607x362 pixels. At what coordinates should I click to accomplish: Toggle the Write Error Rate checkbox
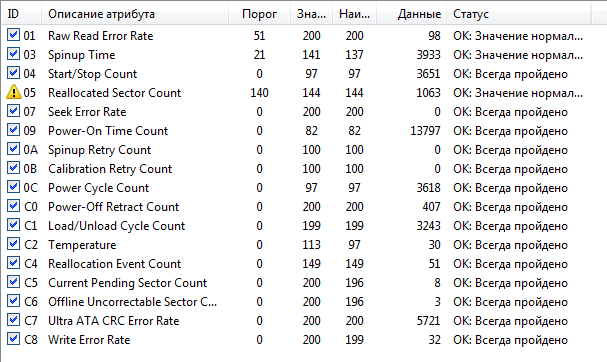pos(13,339)
